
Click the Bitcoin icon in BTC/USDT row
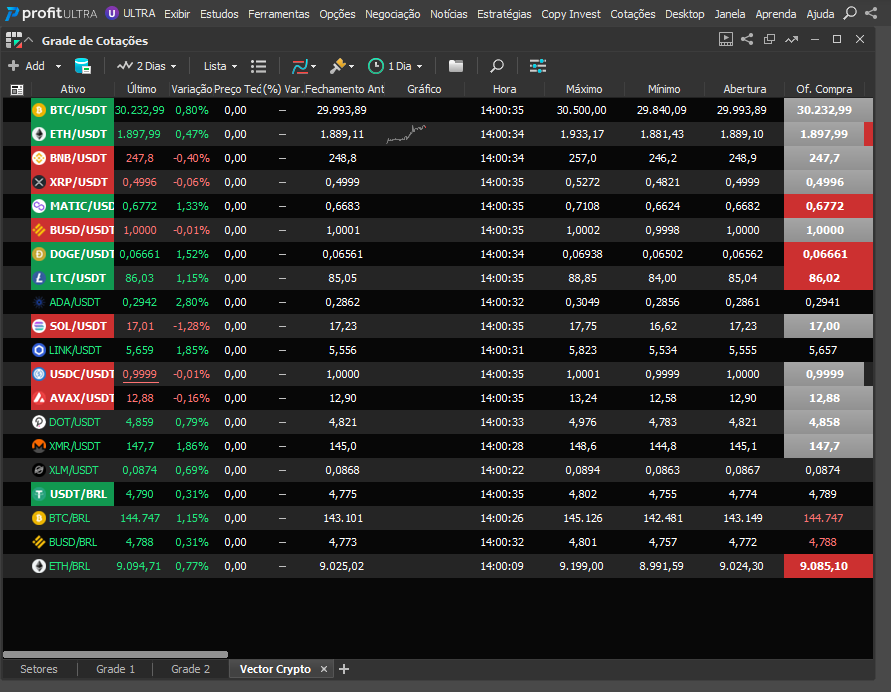point(39,110)
